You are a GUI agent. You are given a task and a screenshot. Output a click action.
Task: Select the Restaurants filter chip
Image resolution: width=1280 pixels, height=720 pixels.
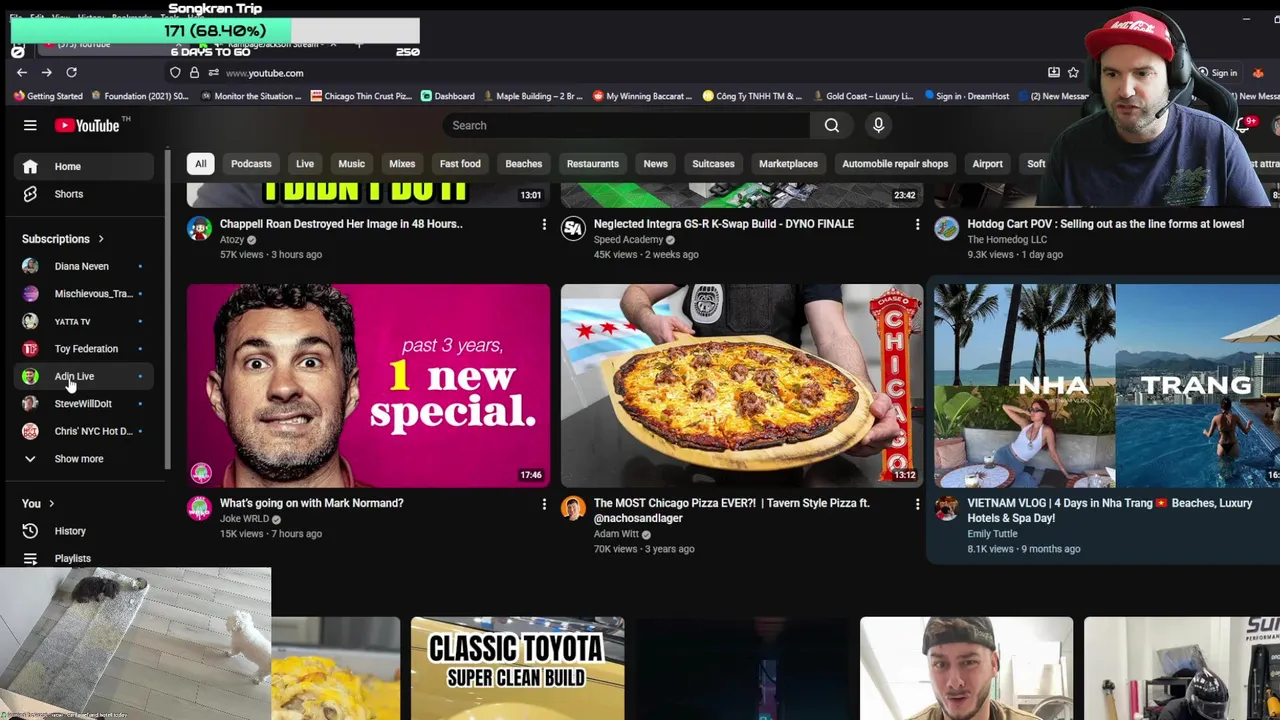click(593, 164)
